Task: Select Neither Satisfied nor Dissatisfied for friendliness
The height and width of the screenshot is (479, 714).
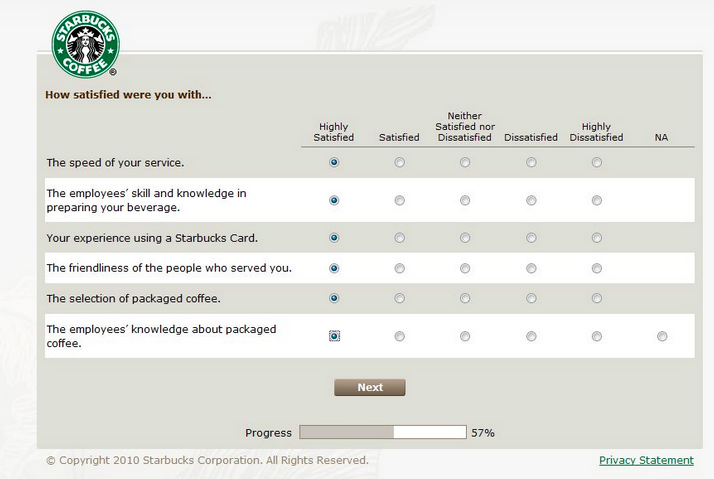Action: [465, 268]
